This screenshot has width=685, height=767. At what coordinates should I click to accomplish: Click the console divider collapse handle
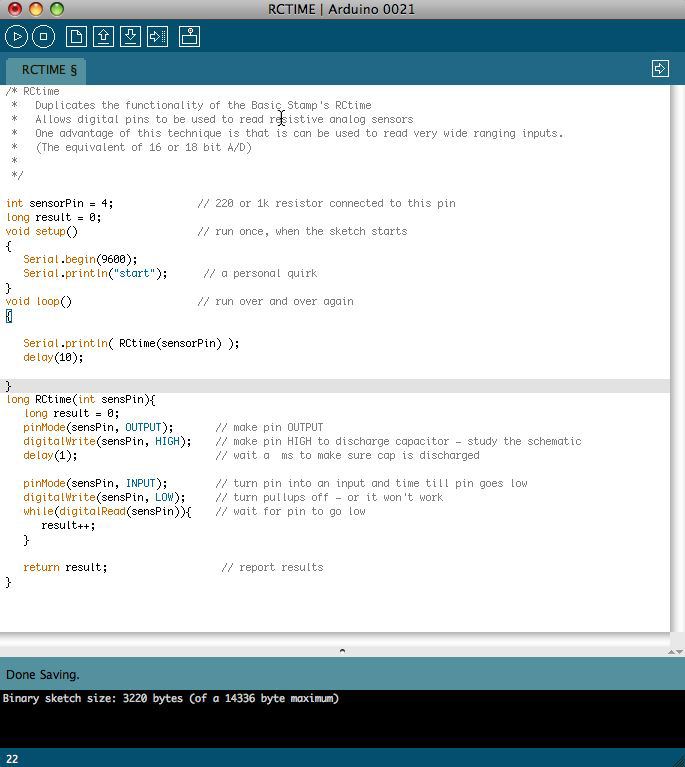pyautogui.click(x=342, y=651)
